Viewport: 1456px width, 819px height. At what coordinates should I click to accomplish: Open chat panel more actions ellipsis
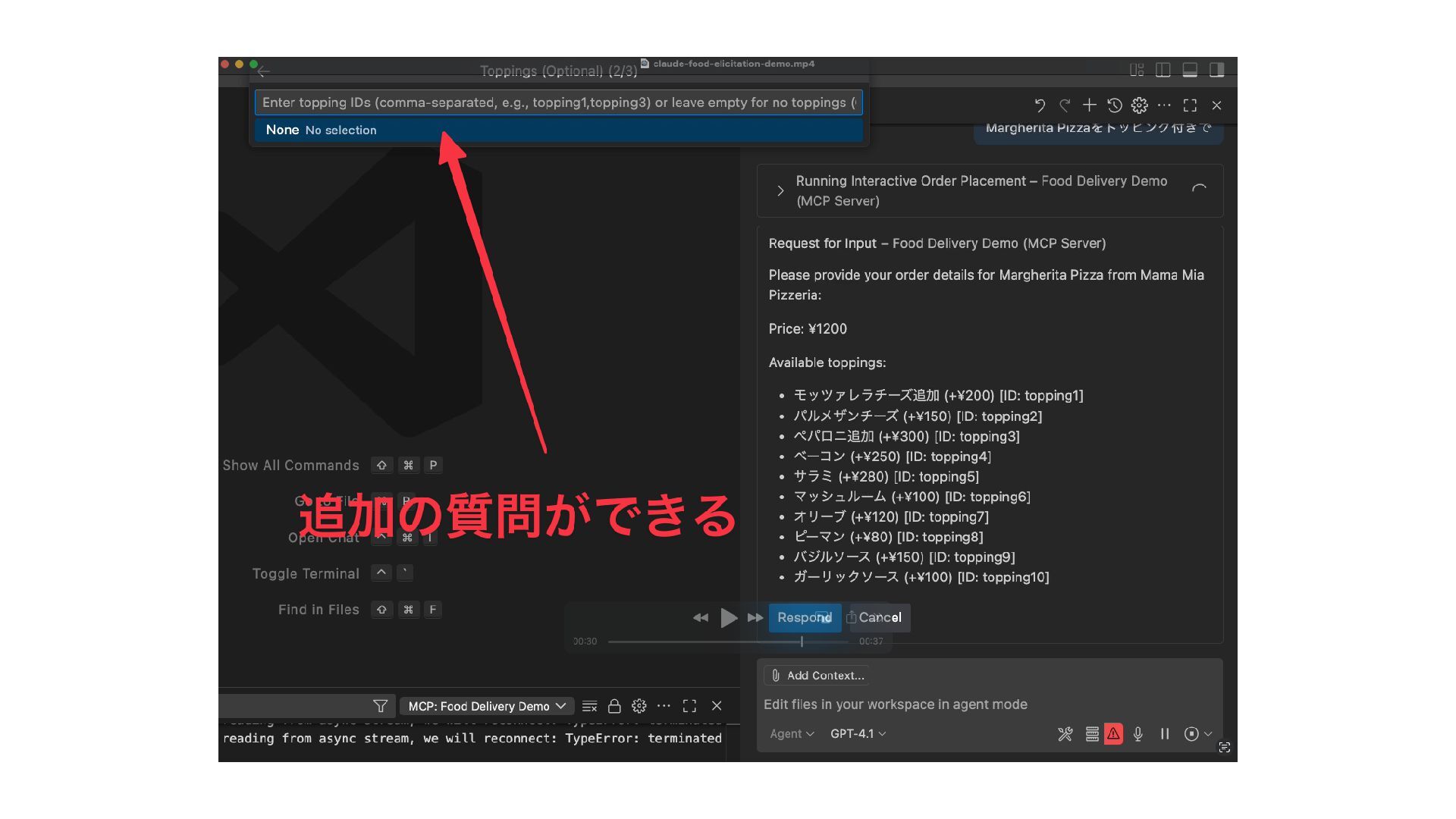(1165, 105)
